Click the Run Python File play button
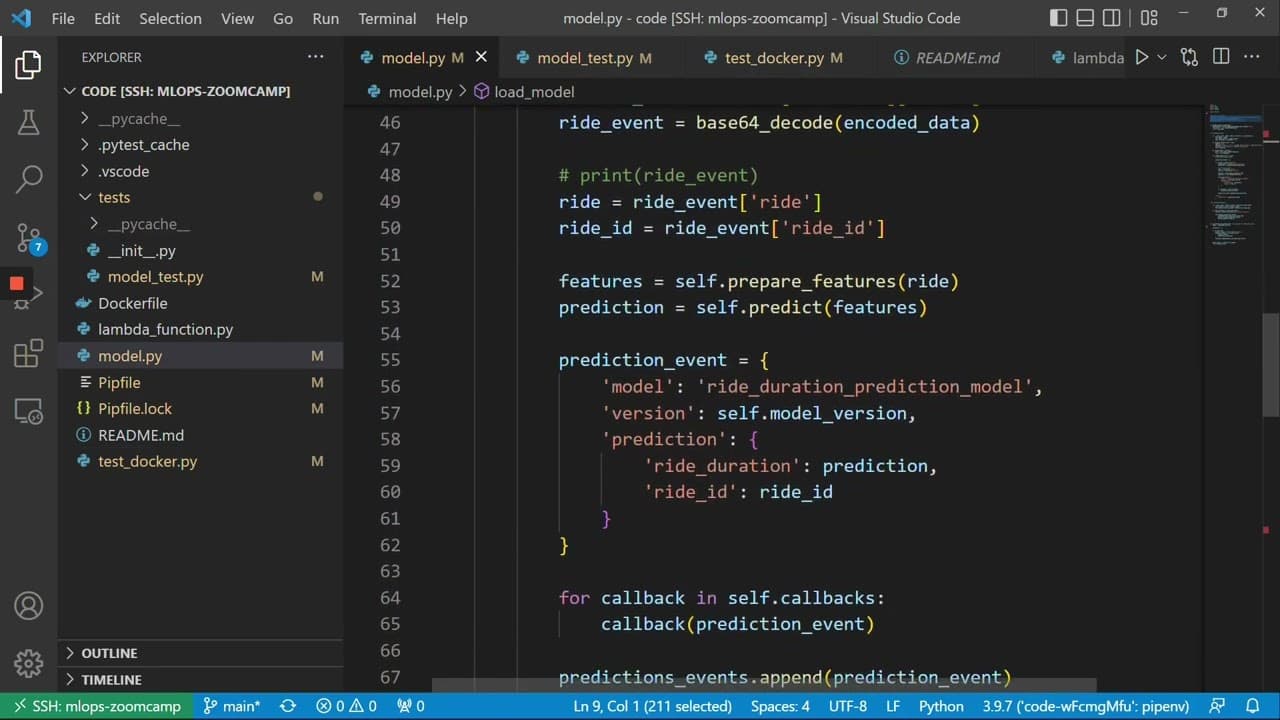Image resolution: width=1280 pixels, height=720 pixels. [x=1141, y=58]
